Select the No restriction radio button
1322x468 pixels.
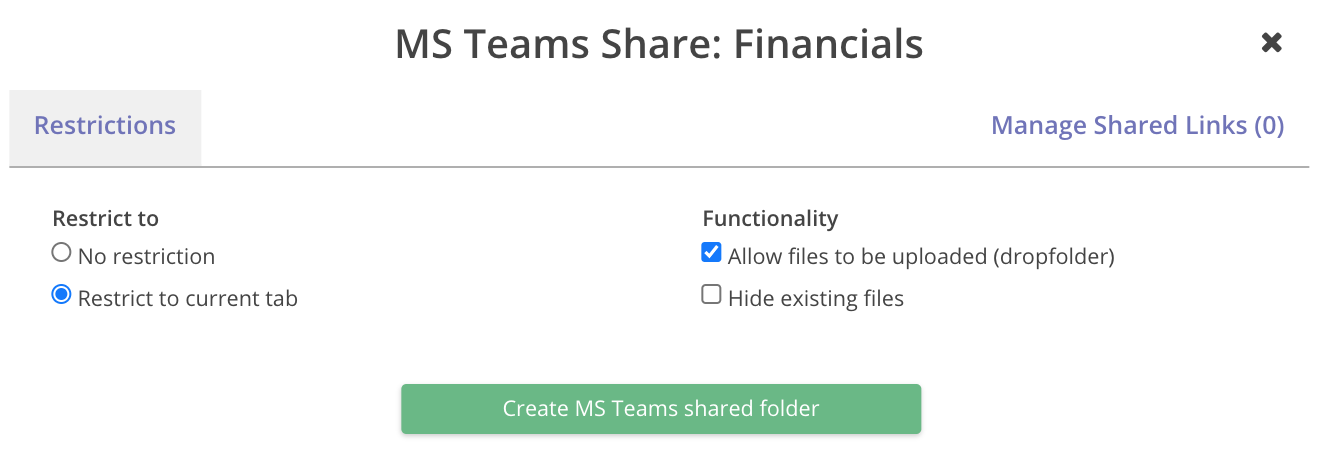coord(62,254)
